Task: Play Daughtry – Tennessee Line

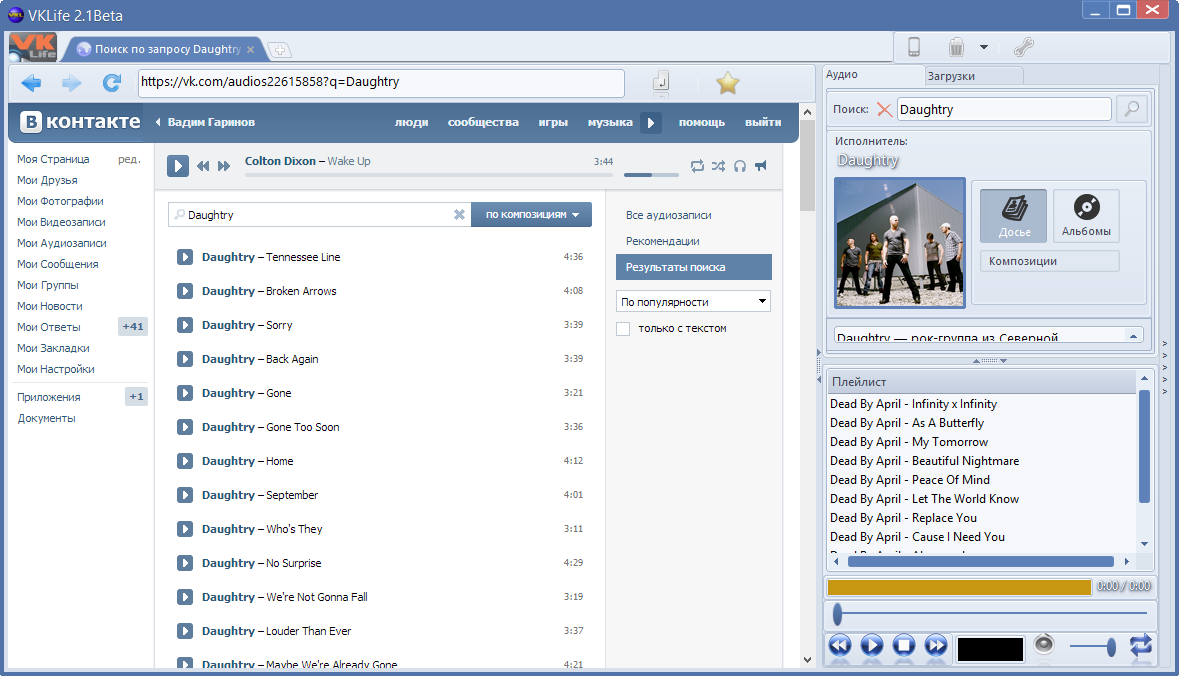Action: coord(185,257)
